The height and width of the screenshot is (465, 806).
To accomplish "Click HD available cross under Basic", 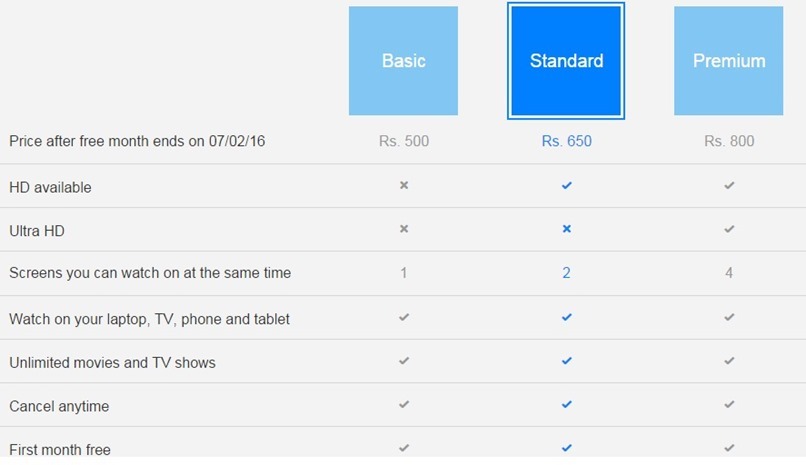I will coord(404,185).
